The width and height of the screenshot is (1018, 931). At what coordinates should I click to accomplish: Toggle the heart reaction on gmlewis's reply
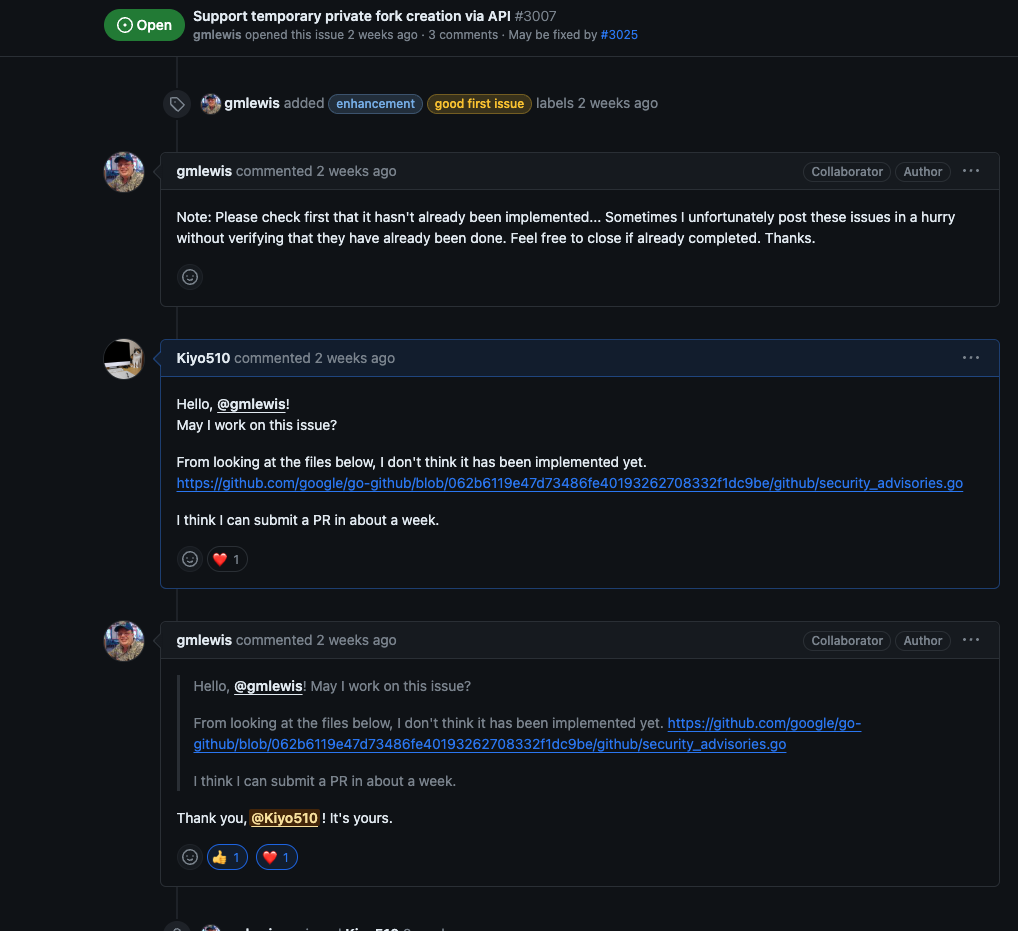[x=276, y=857]
